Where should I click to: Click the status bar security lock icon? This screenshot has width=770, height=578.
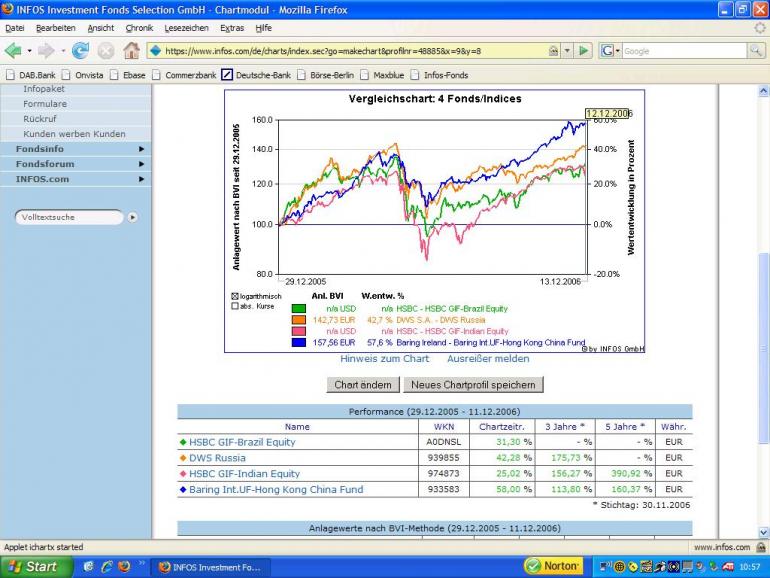pos(760,547)
